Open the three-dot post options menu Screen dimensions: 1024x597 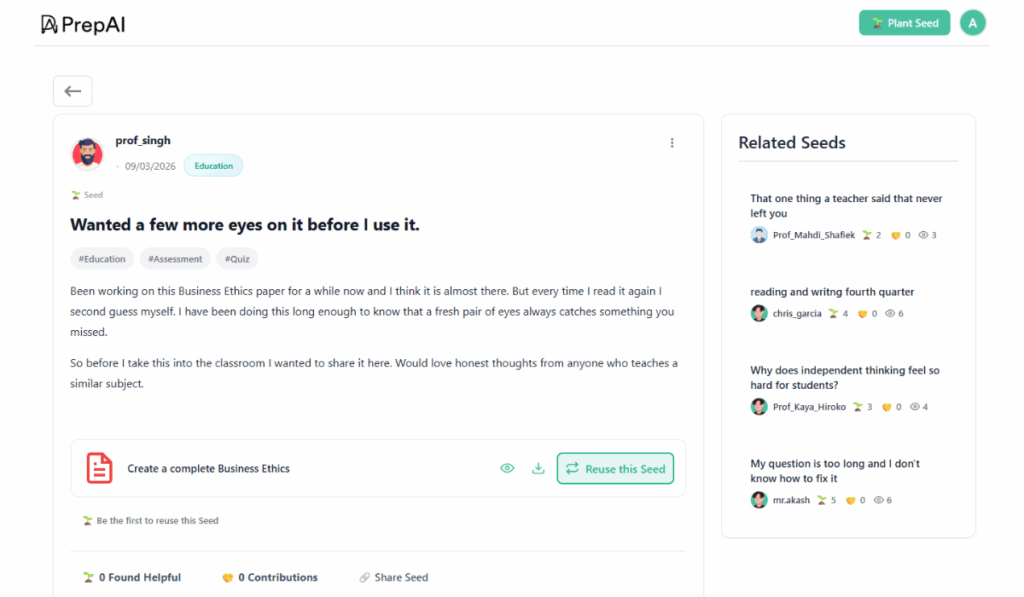tap(672, 143)
